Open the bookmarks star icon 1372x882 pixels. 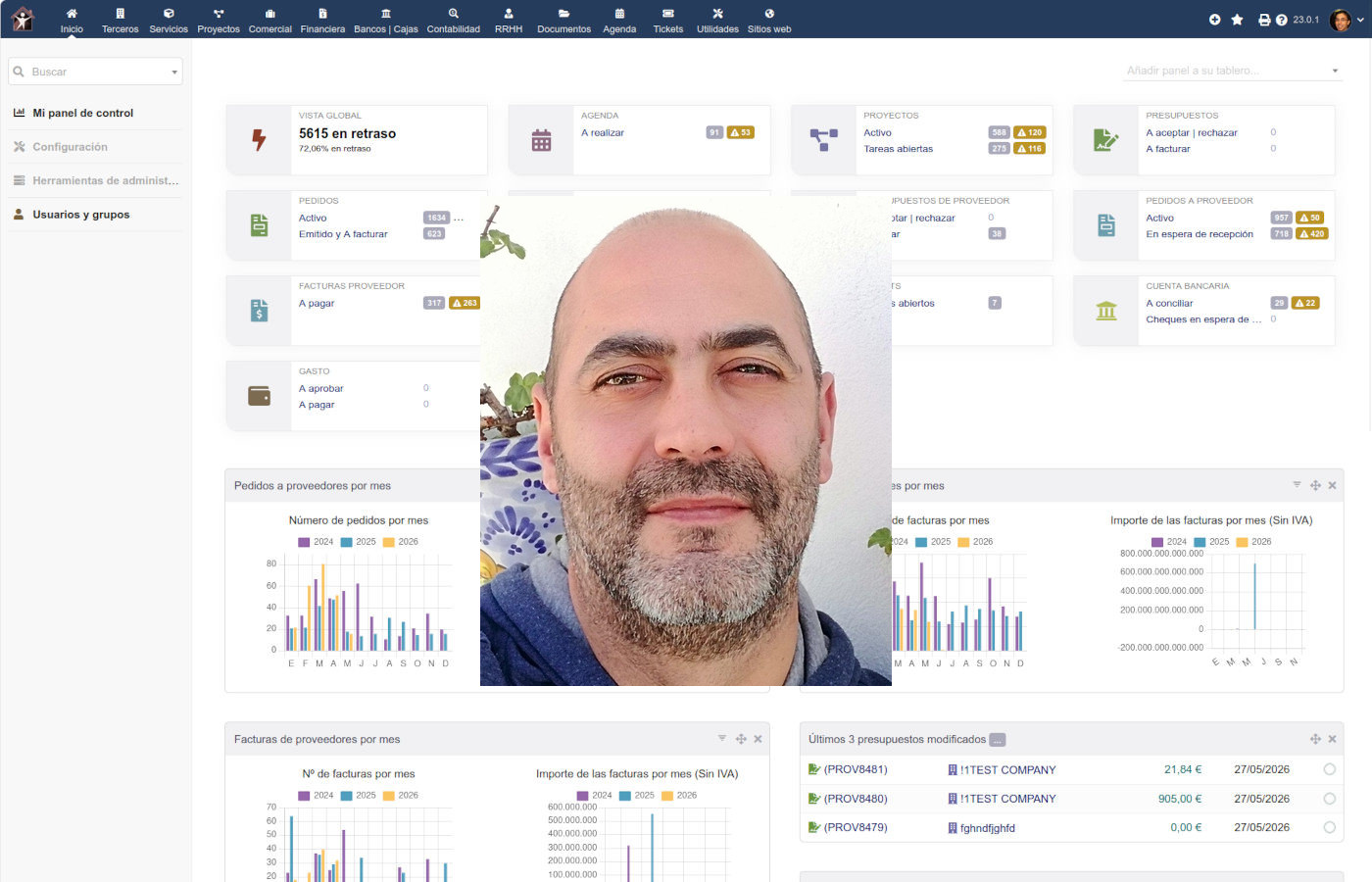1238,20
